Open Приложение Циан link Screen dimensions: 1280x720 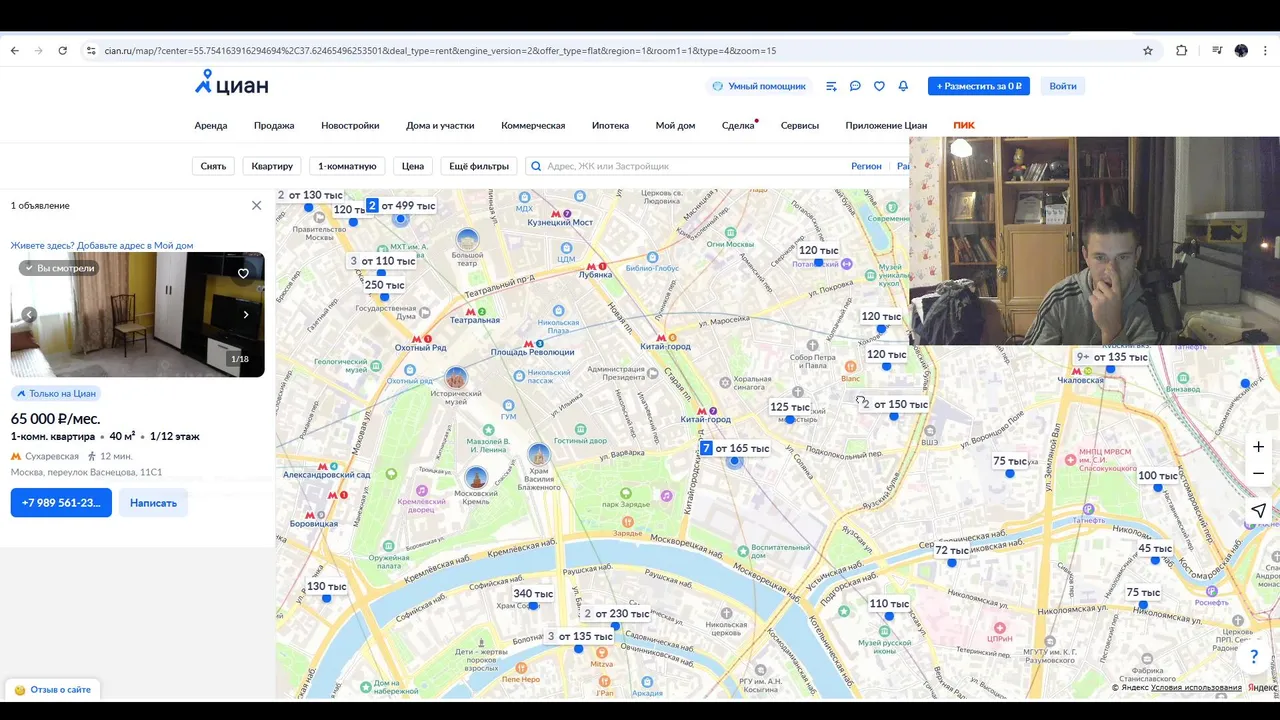pyautogui.click(x=886, y=125)
